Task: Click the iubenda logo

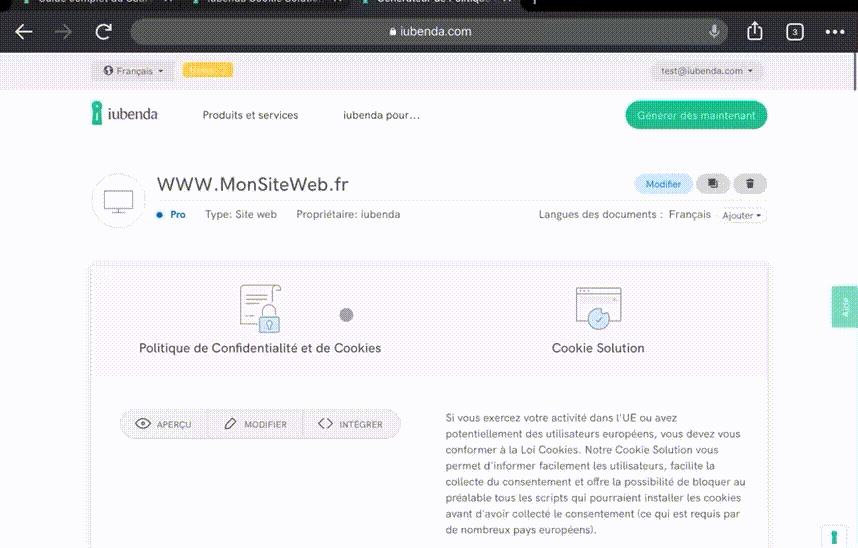Action: (x=124, y=114)
